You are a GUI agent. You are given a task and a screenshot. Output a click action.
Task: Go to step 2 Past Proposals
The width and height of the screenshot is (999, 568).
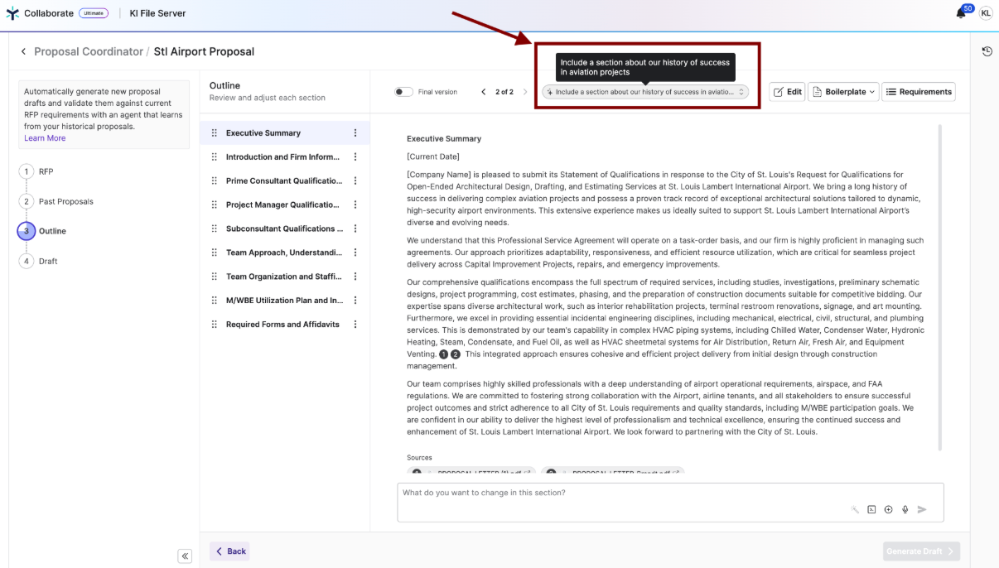57,201
